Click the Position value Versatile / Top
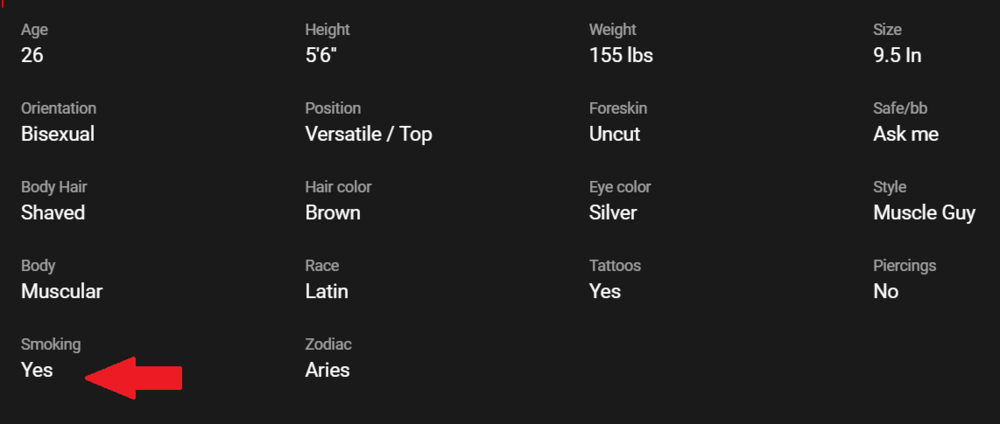The height and width of the screenshot is (424, 1000). click(x=368, y=134)
